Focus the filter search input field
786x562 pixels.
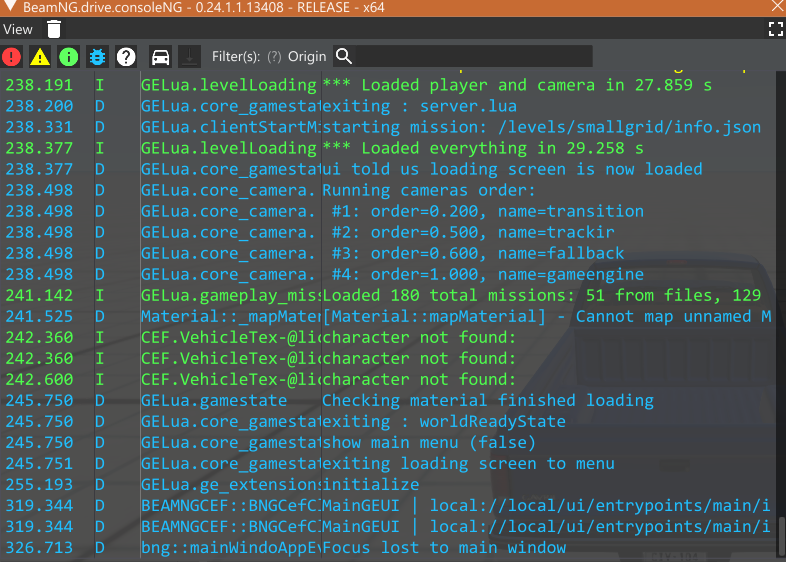pos(474,56)
